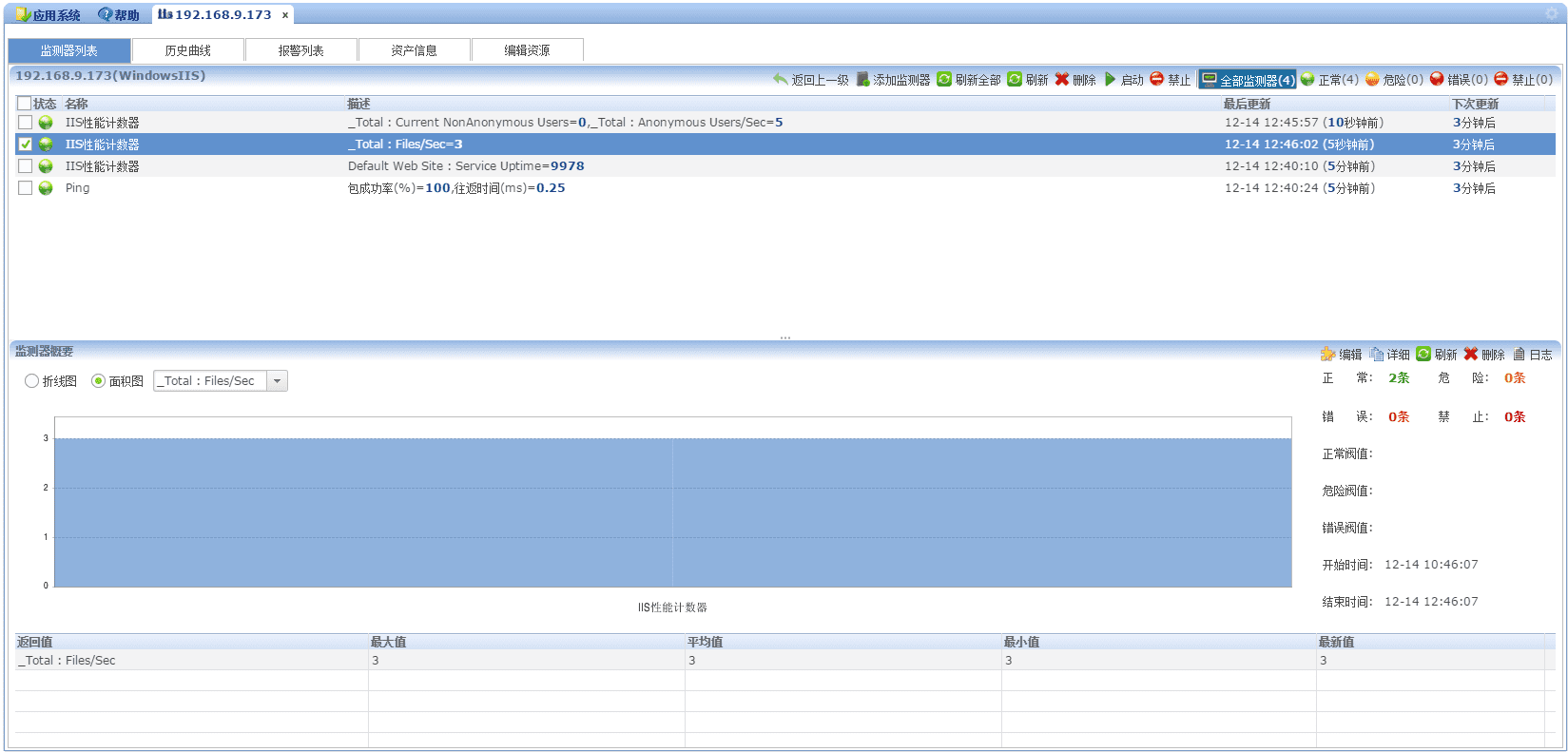Click the Ping monitor name
The image size is (1568, 752).
point(78,188)
